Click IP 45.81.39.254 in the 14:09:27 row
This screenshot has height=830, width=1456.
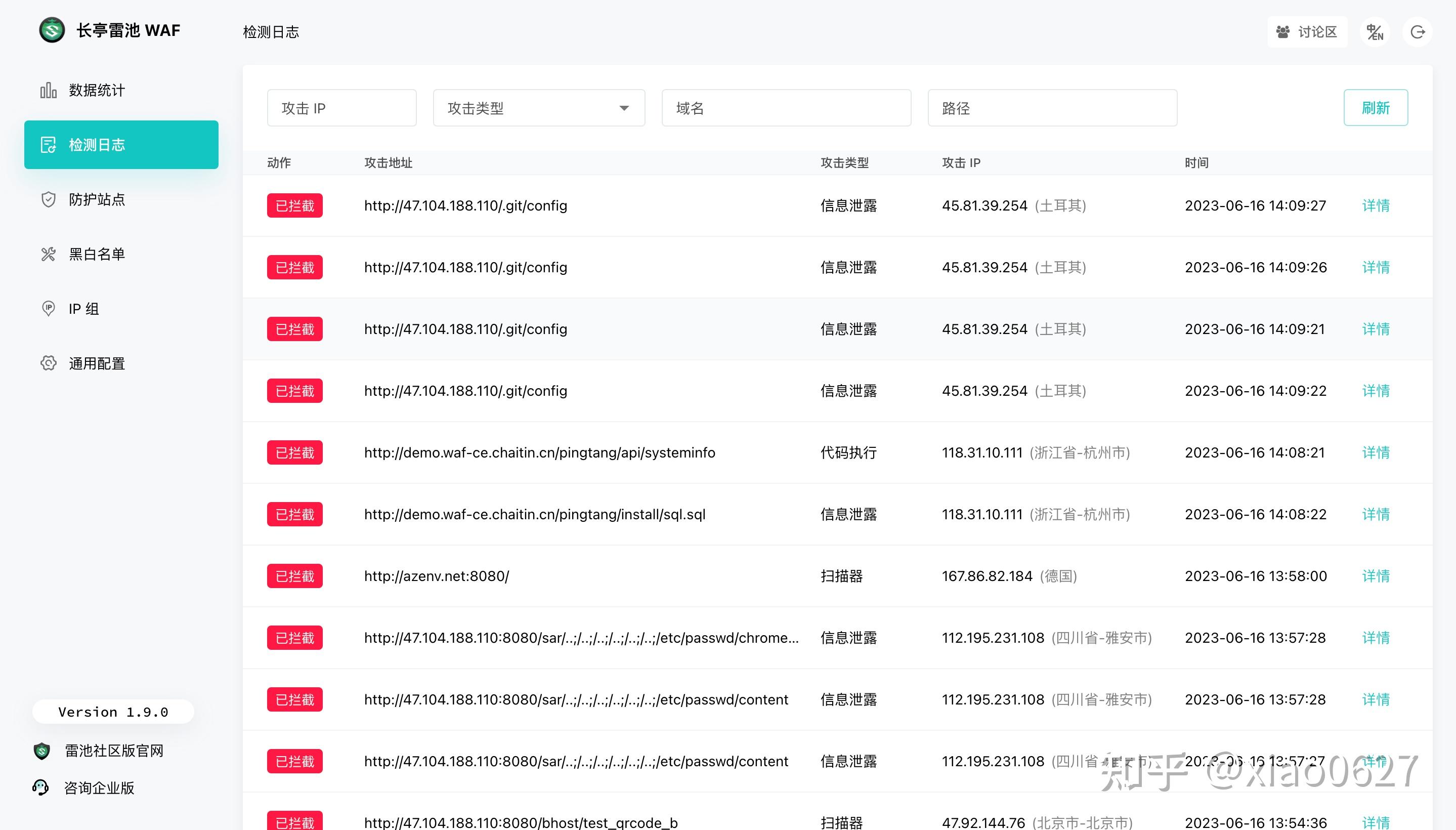(984, 206)
